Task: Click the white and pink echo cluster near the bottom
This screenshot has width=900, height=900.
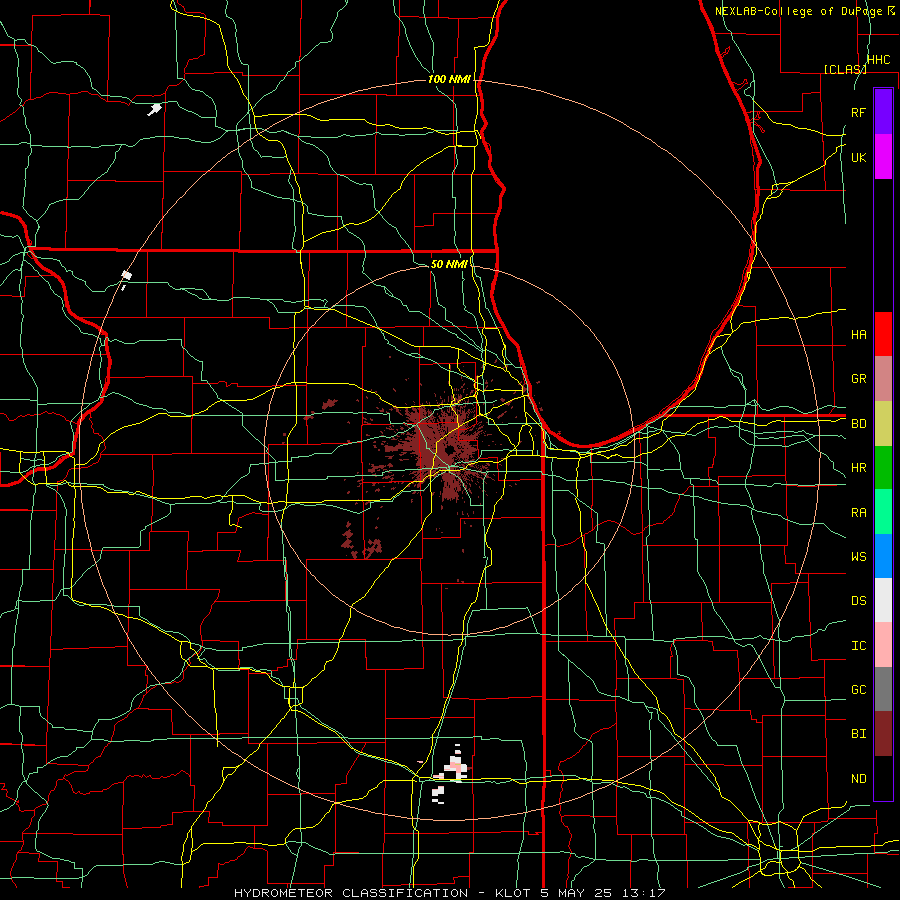Action: 449,773
